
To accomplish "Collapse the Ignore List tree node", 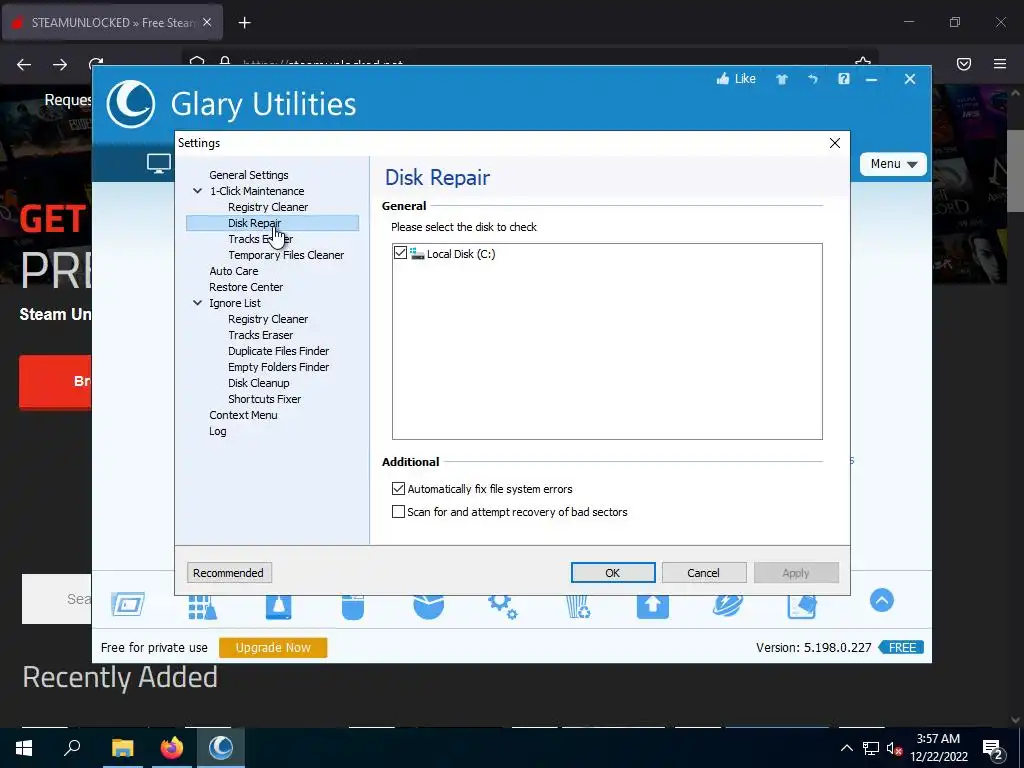I will [x=197, y=303].
